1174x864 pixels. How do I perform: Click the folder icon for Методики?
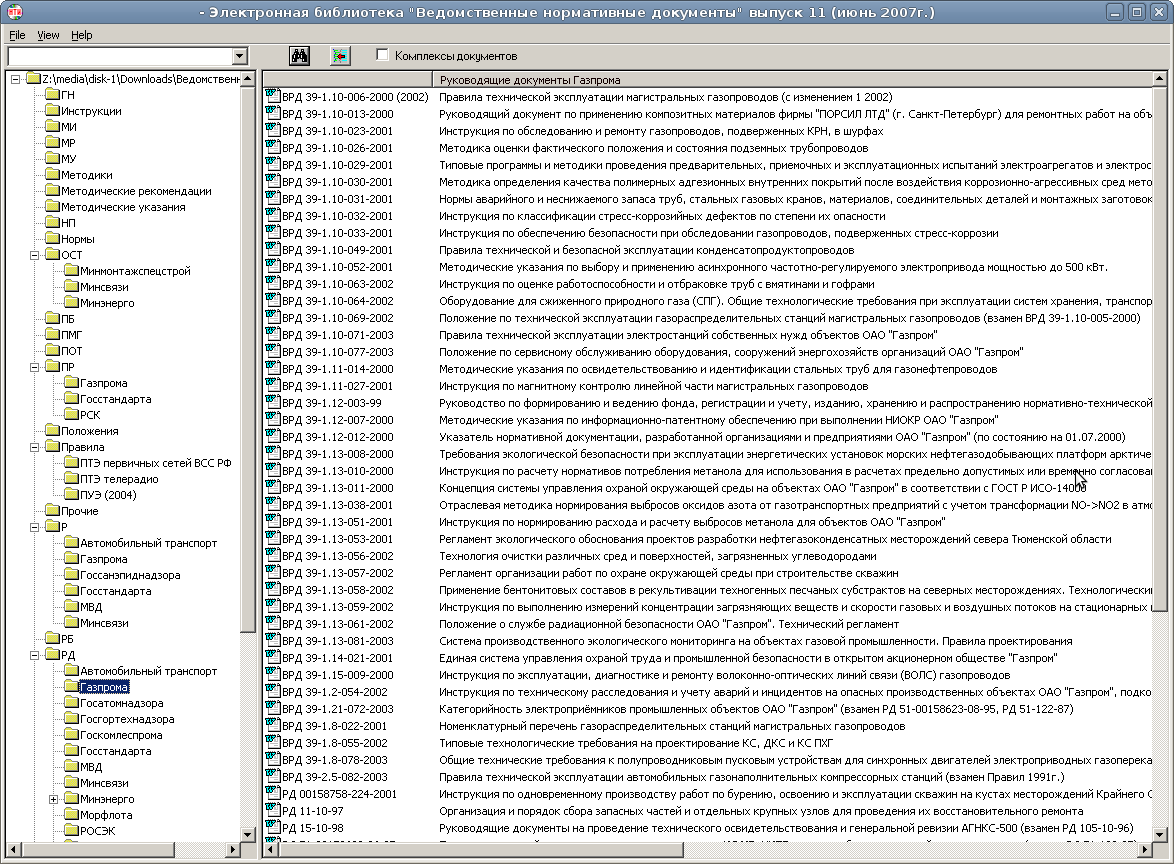[x=52, y=174]
